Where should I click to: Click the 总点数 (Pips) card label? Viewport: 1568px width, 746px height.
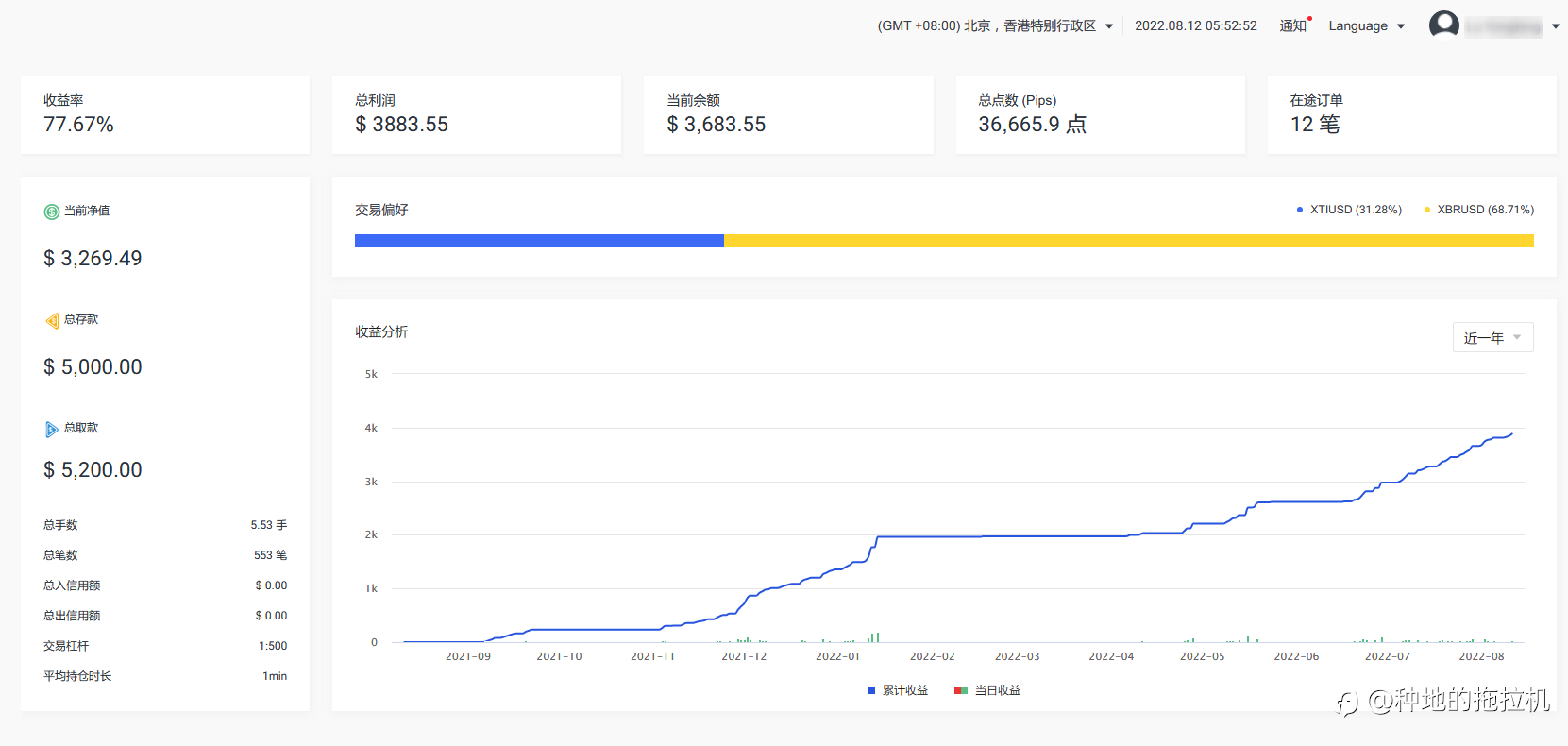point(1018,100)
